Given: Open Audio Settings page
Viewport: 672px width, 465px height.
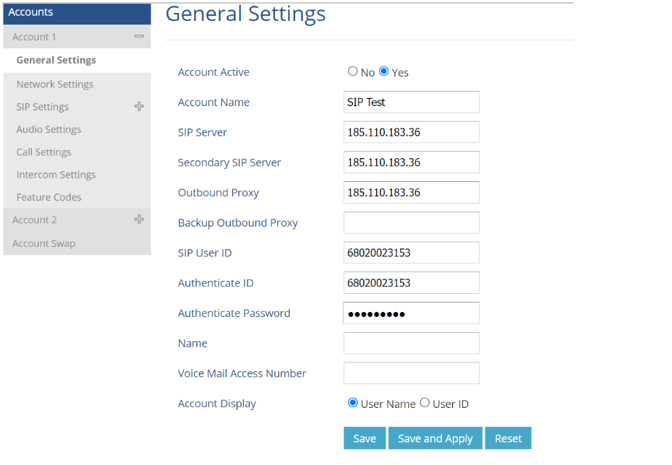Looking at the screenshot, I should pos(49,130).
